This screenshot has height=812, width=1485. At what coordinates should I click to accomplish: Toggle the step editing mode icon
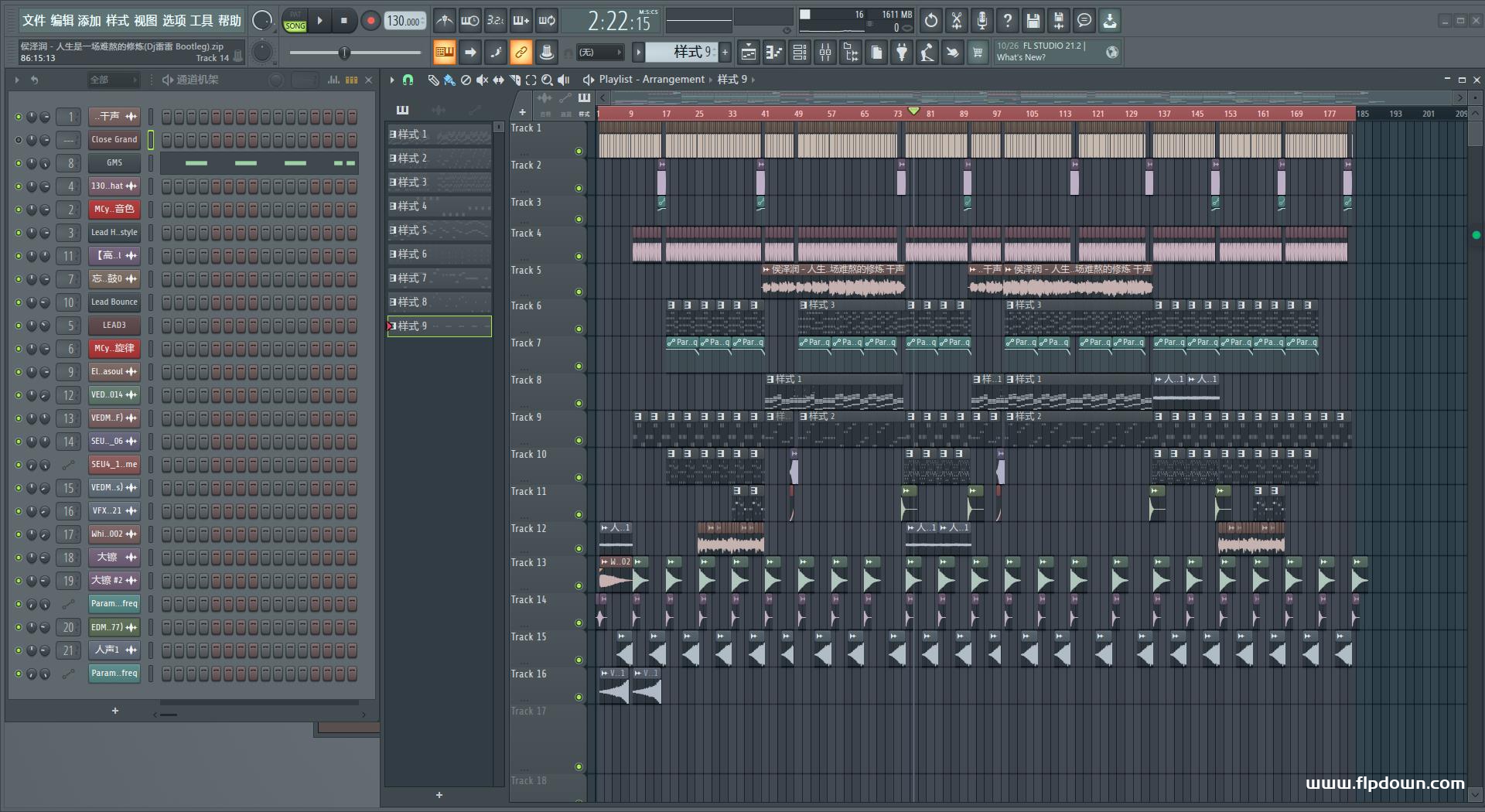tap(495, 53)
